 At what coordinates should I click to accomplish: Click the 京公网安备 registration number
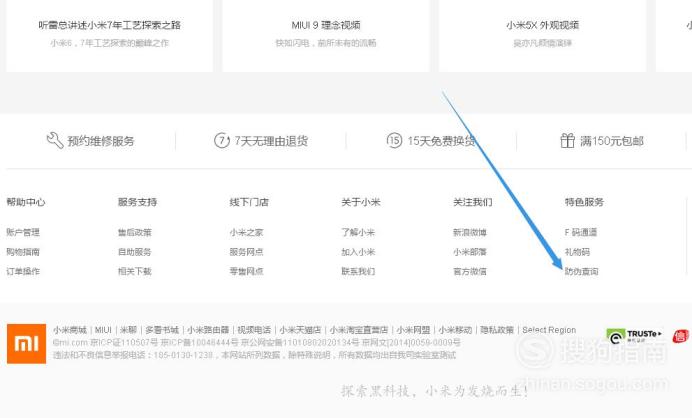coord(300,343)
